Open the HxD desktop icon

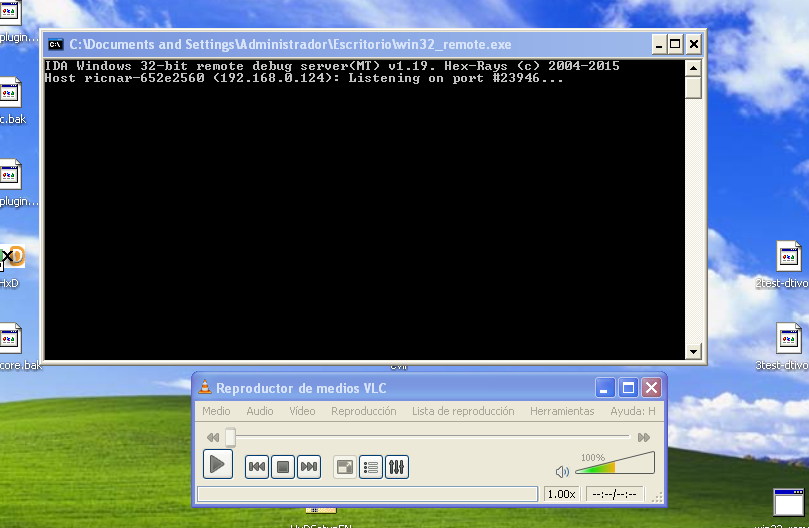[10, 262]
